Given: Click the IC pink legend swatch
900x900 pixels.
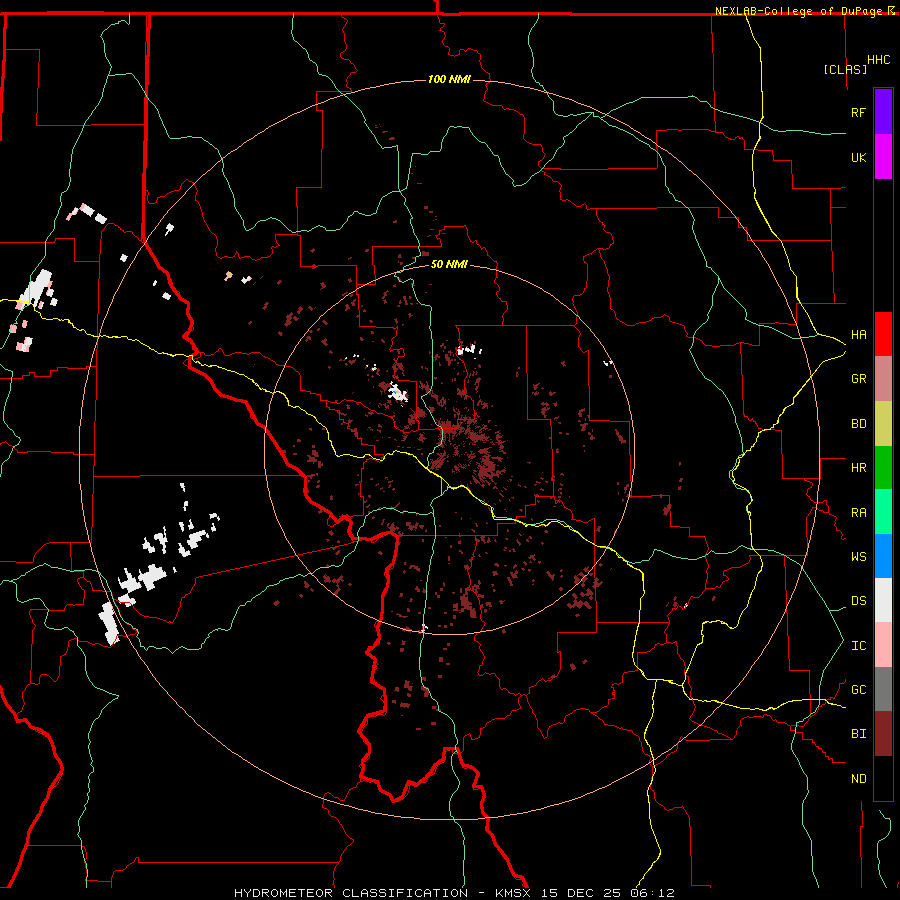Looking at the screenshot, I should coord(883,645).
